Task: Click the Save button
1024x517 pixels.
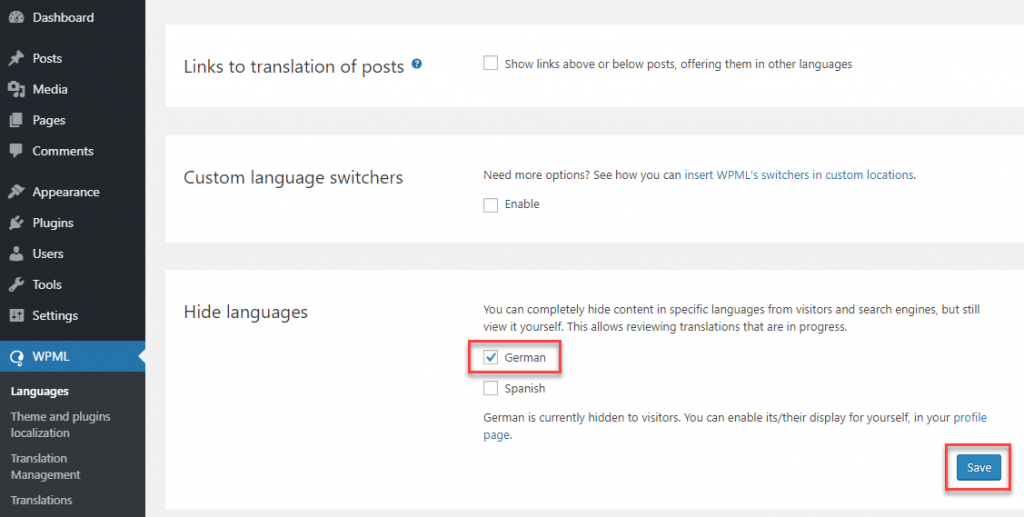Action: pyautogui.click(x=978, y=467)
